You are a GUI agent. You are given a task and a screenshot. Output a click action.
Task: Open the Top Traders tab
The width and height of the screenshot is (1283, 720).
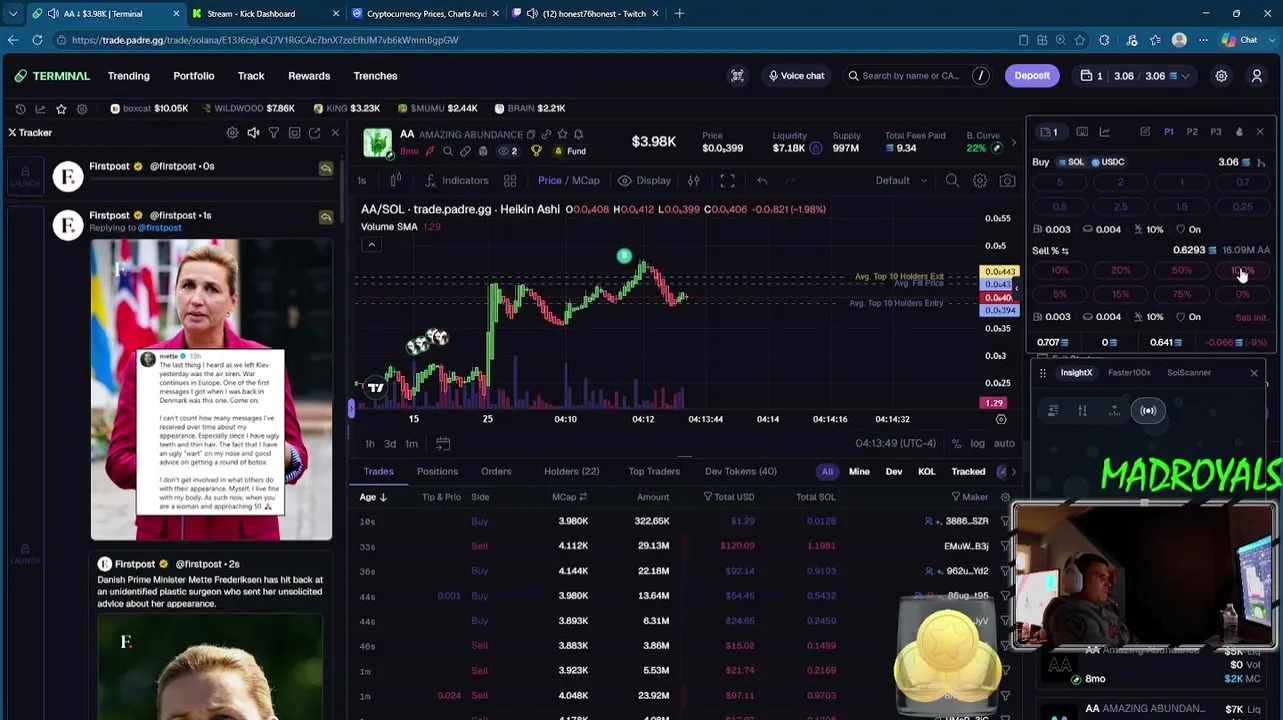(x=654, y=471)
